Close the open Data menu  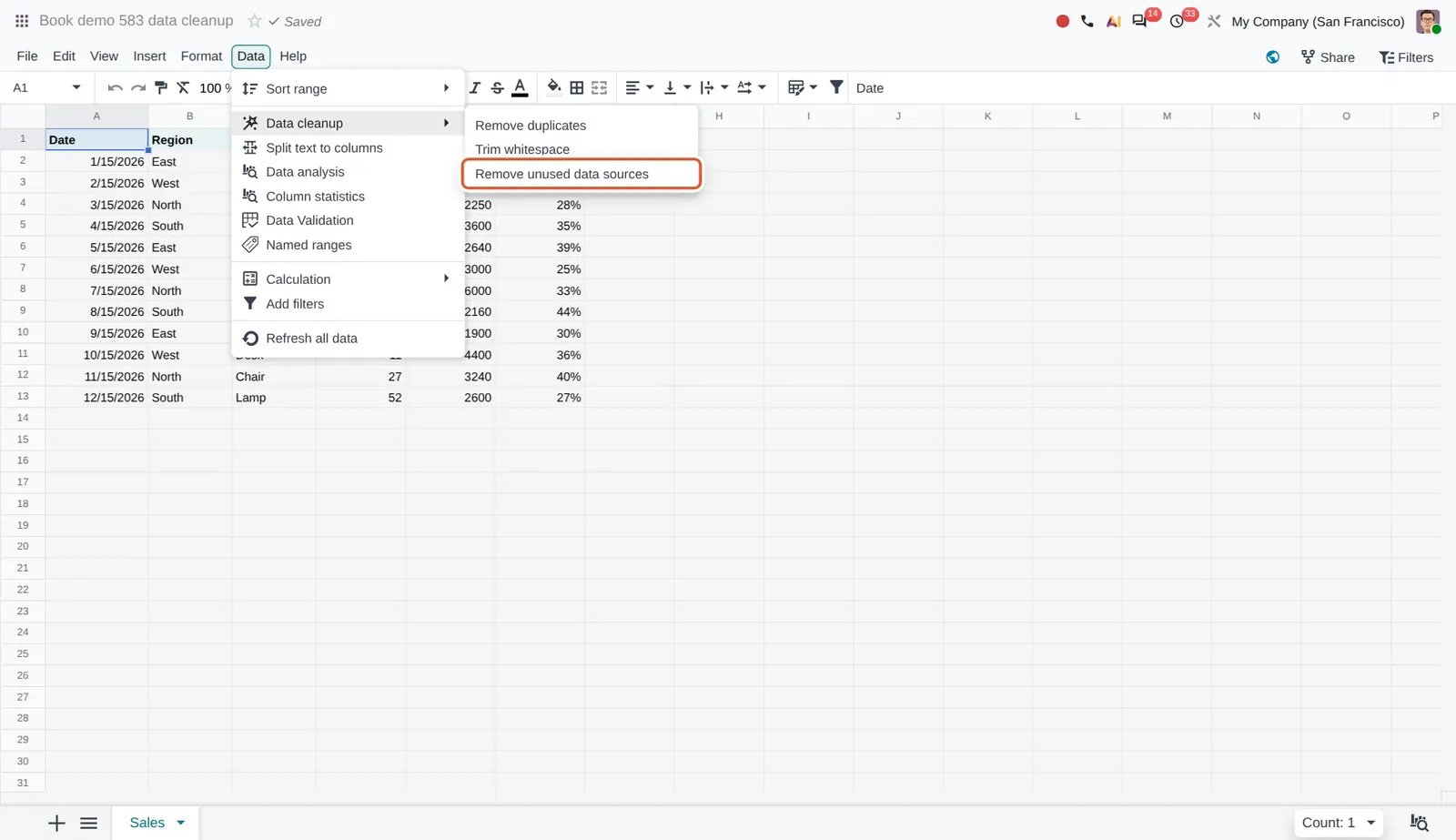tap(251, 56)
